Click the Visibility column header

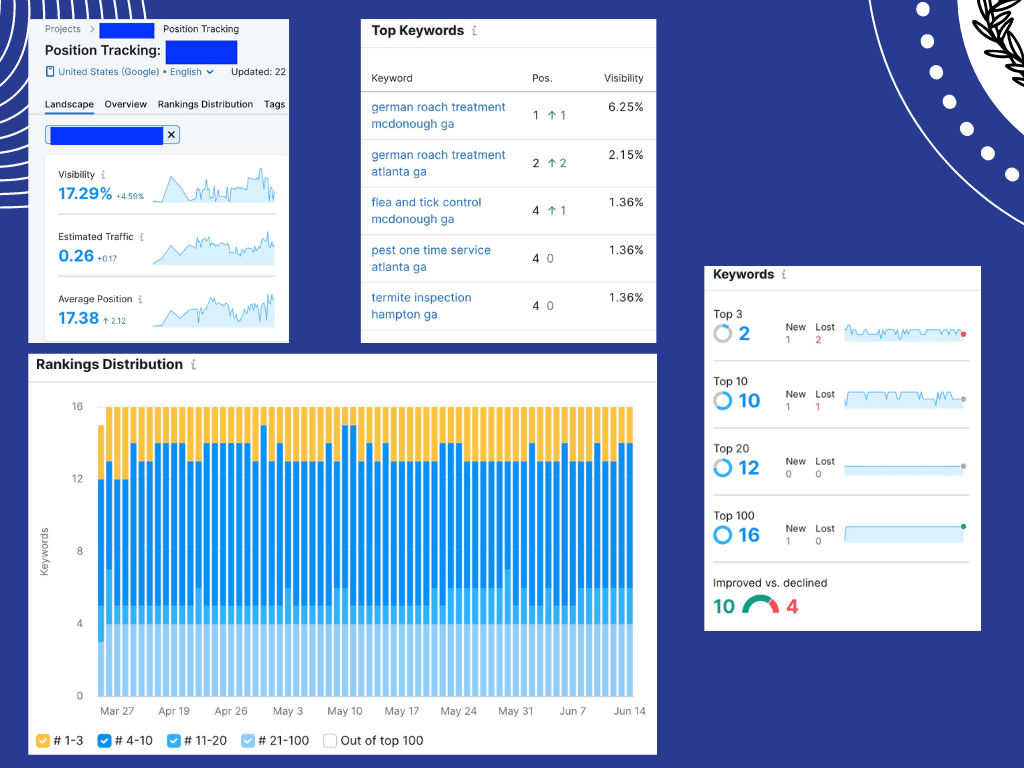[624, 78]
